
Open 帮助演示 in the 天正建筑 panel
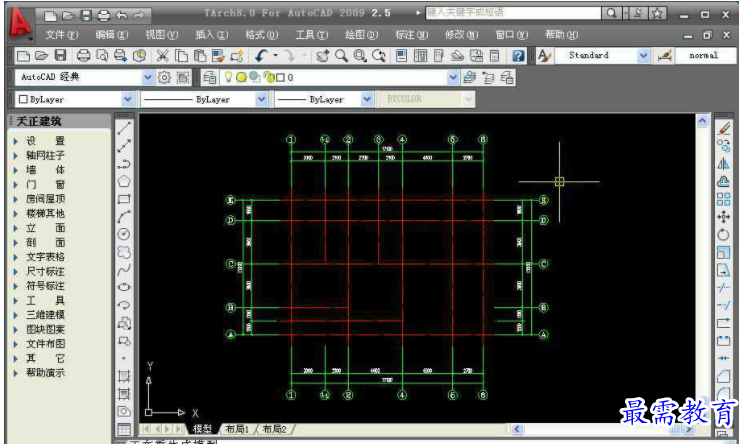46,373
